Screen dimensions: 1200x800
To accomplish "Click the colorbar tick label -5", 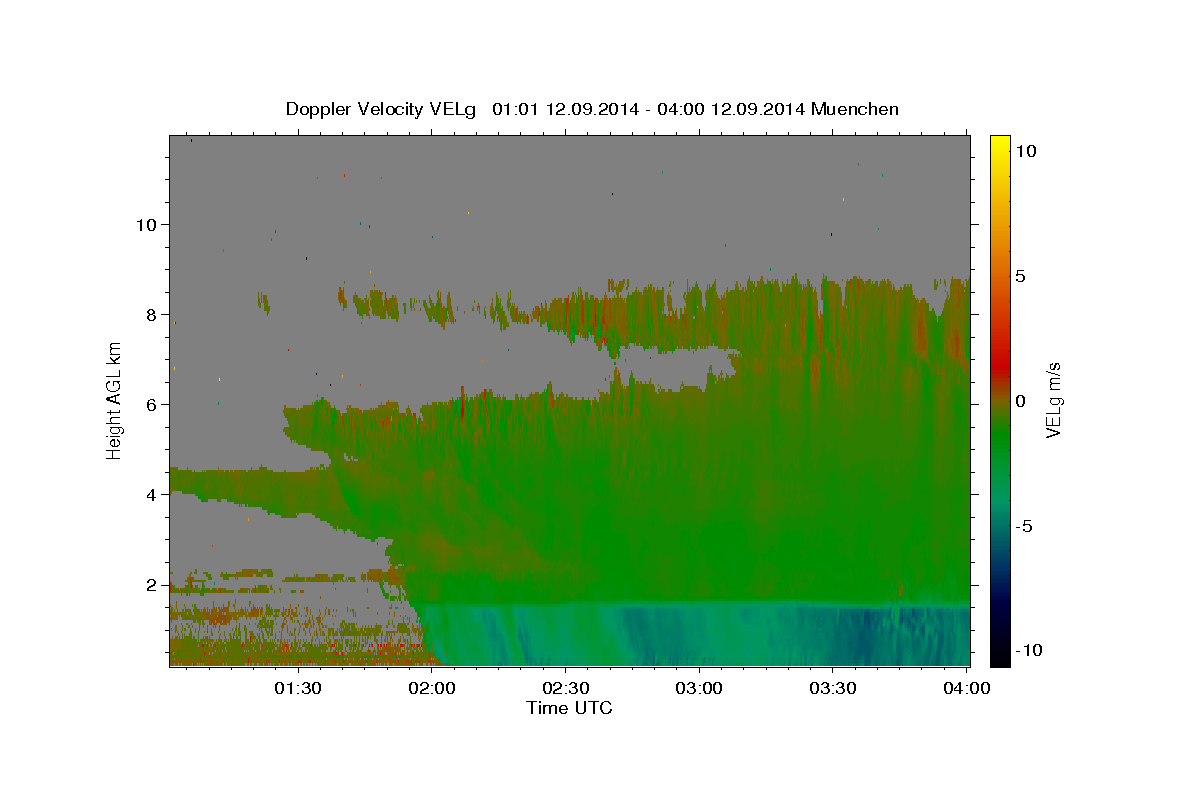I will coord(1024,526).
